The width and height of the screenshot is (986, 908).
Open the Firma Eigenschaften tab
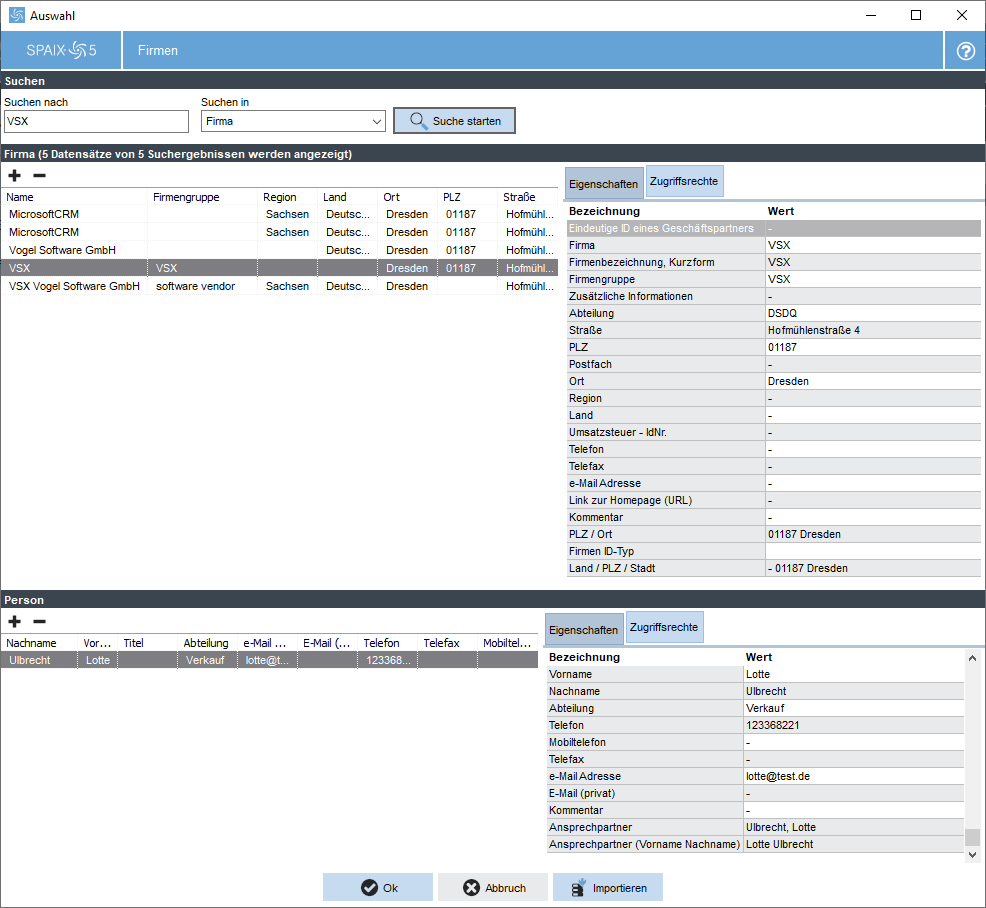pyautogui.click(x=603, y=185)
